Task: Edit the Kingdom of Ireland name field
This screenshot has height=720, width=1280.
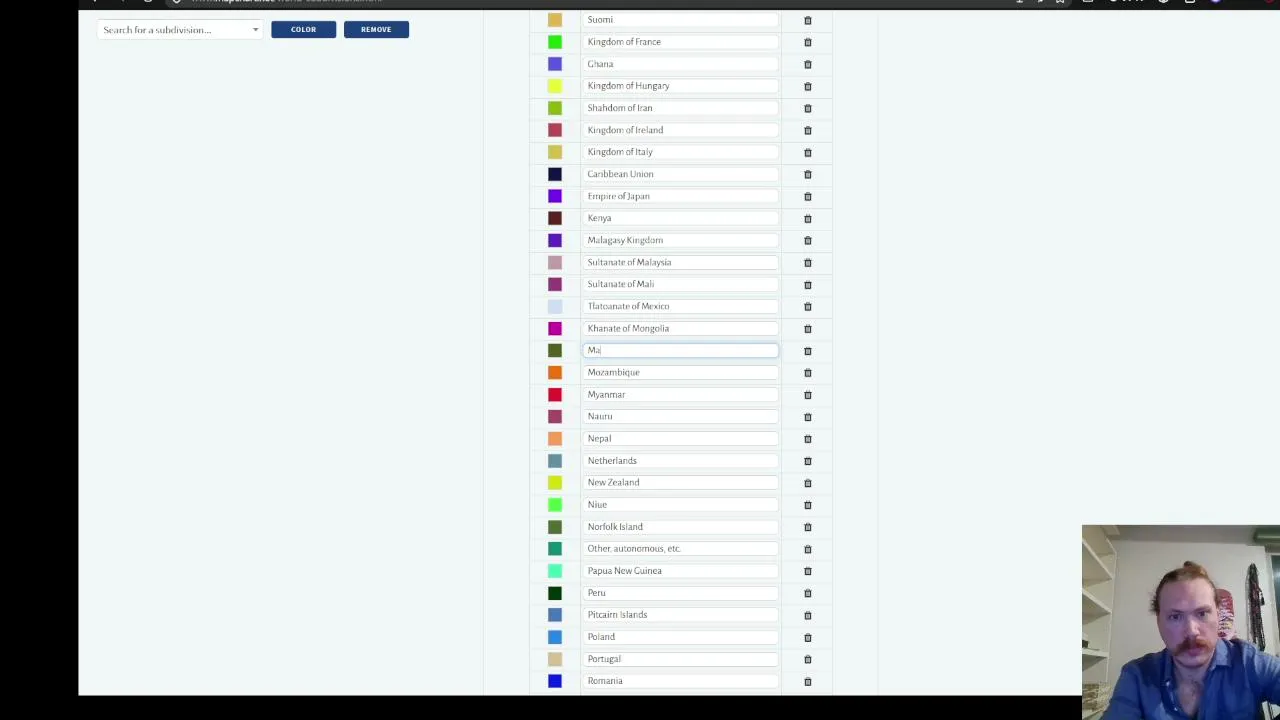Action: (680, 130)
